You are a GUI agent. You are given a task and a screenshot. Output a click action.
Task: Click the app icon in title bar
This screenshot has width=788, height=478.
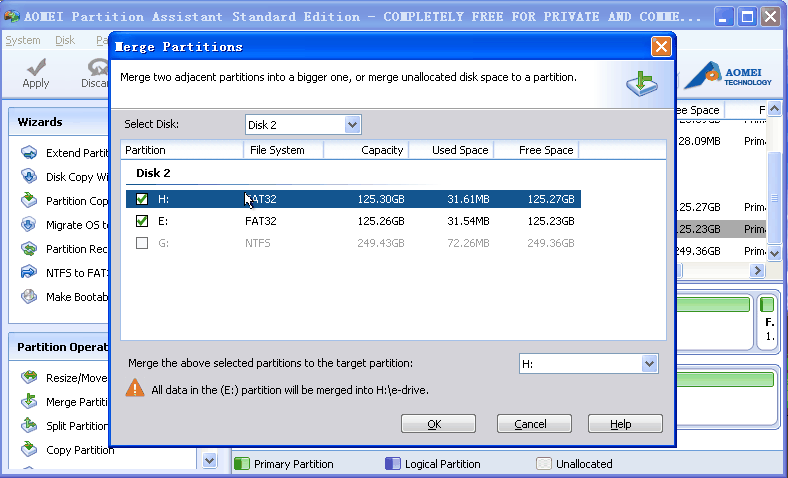[x=12, y=16]
